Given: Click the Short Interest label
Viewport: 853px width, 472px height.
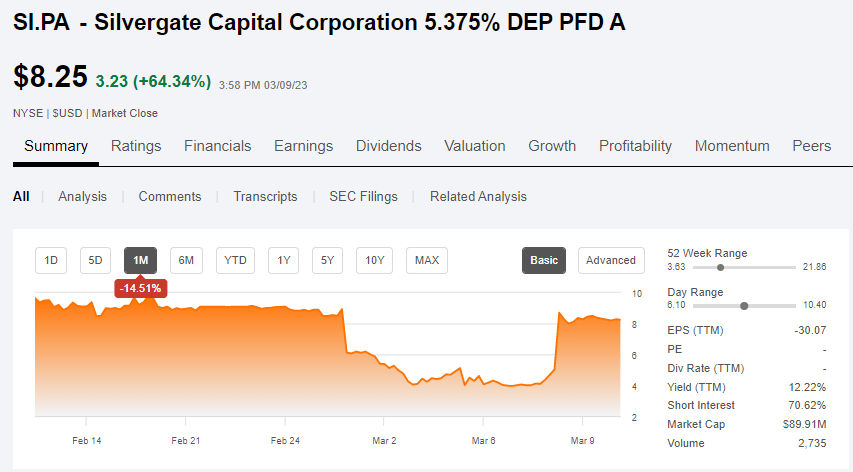Looking at the screenshot, I should click(x=701, y=405).
